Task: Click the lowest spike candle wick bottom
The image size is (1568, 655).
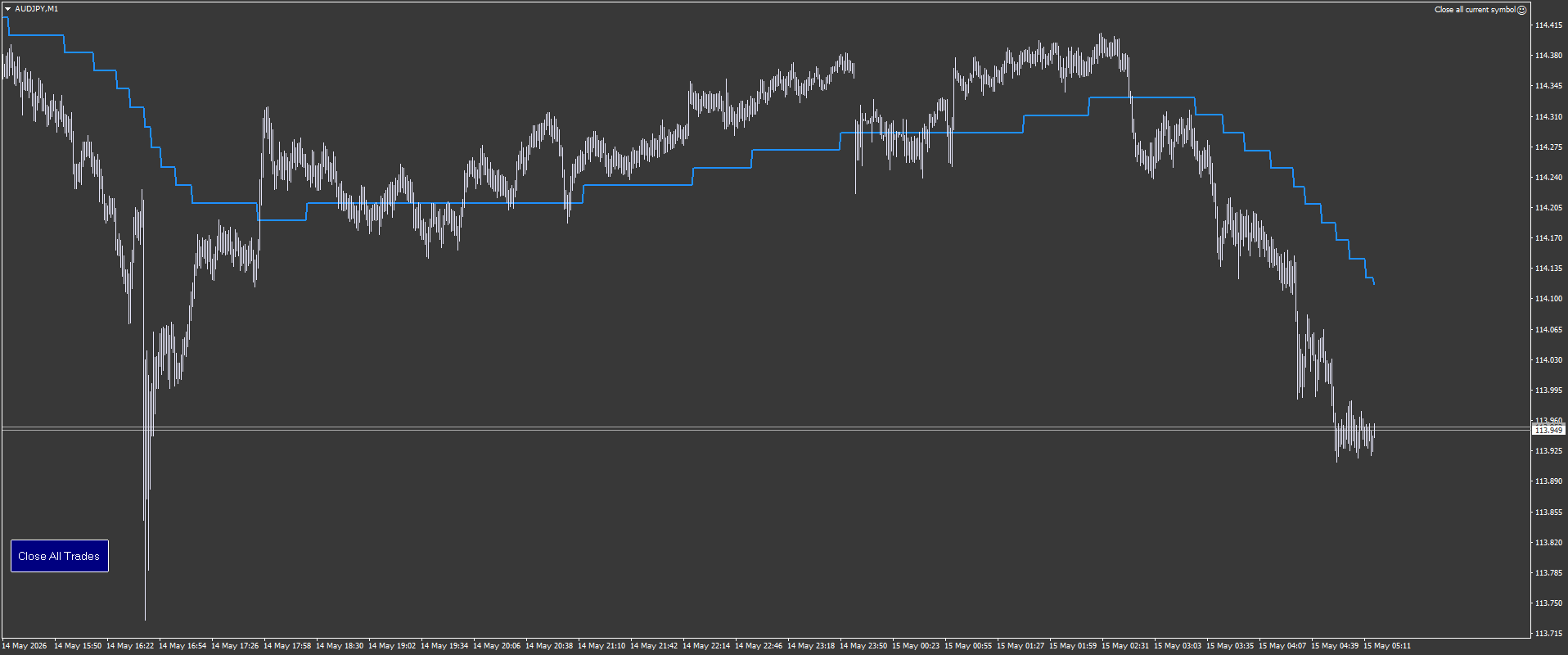Action: tap(145, 619)
